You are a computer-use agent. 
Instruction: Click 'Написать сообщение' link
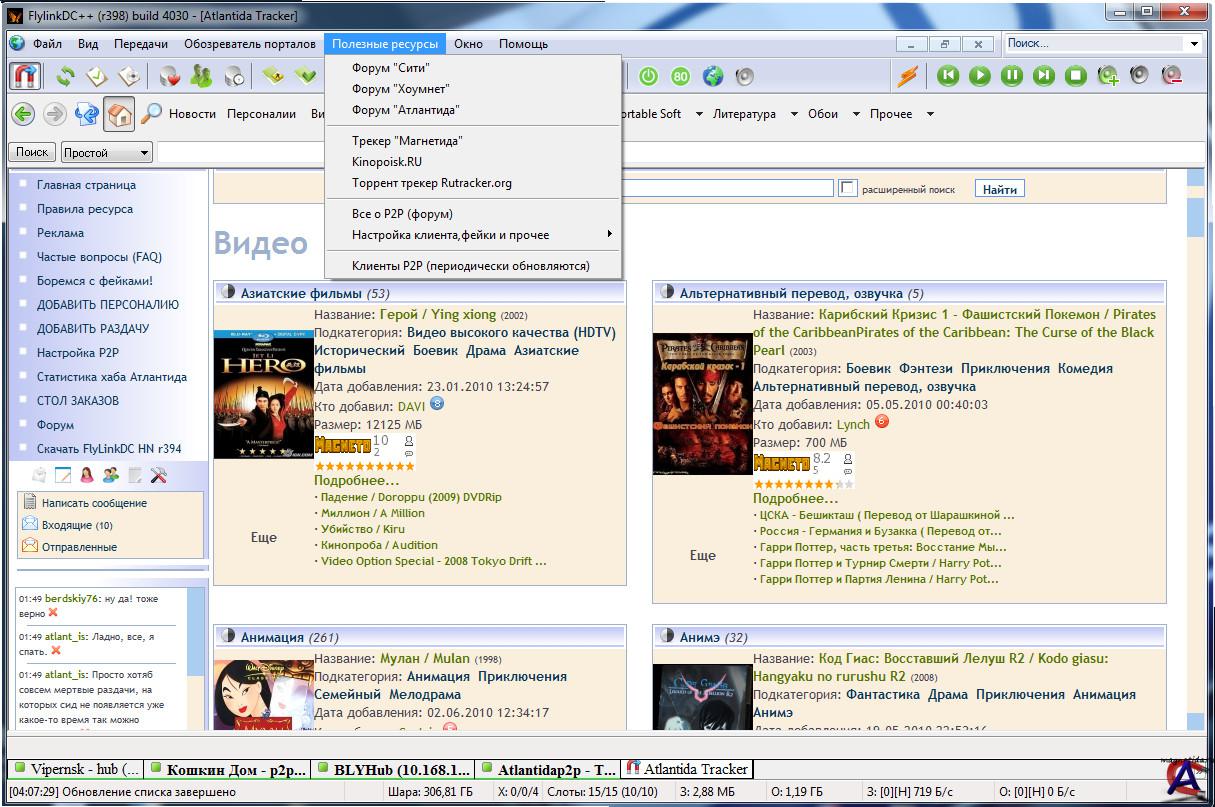pyautogui.click(x=94, y=503)
